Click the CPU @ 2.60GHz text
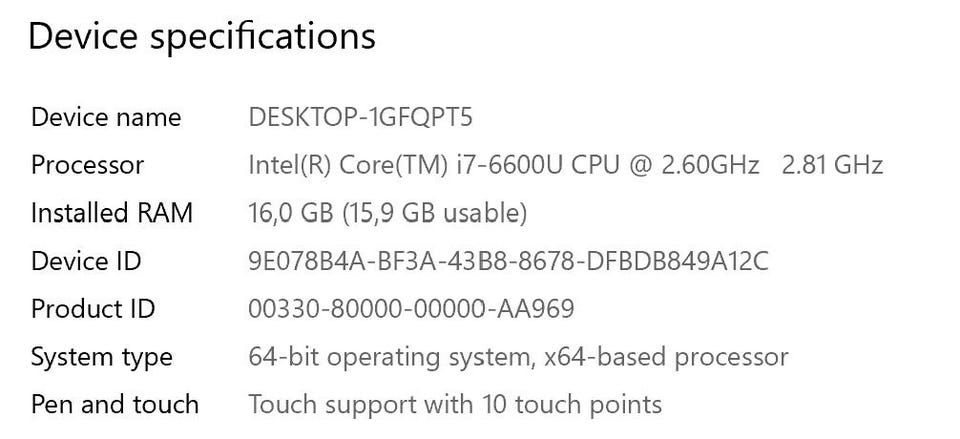Image resolution: width=960 pixels, height=439 pixels. (664, 165)
